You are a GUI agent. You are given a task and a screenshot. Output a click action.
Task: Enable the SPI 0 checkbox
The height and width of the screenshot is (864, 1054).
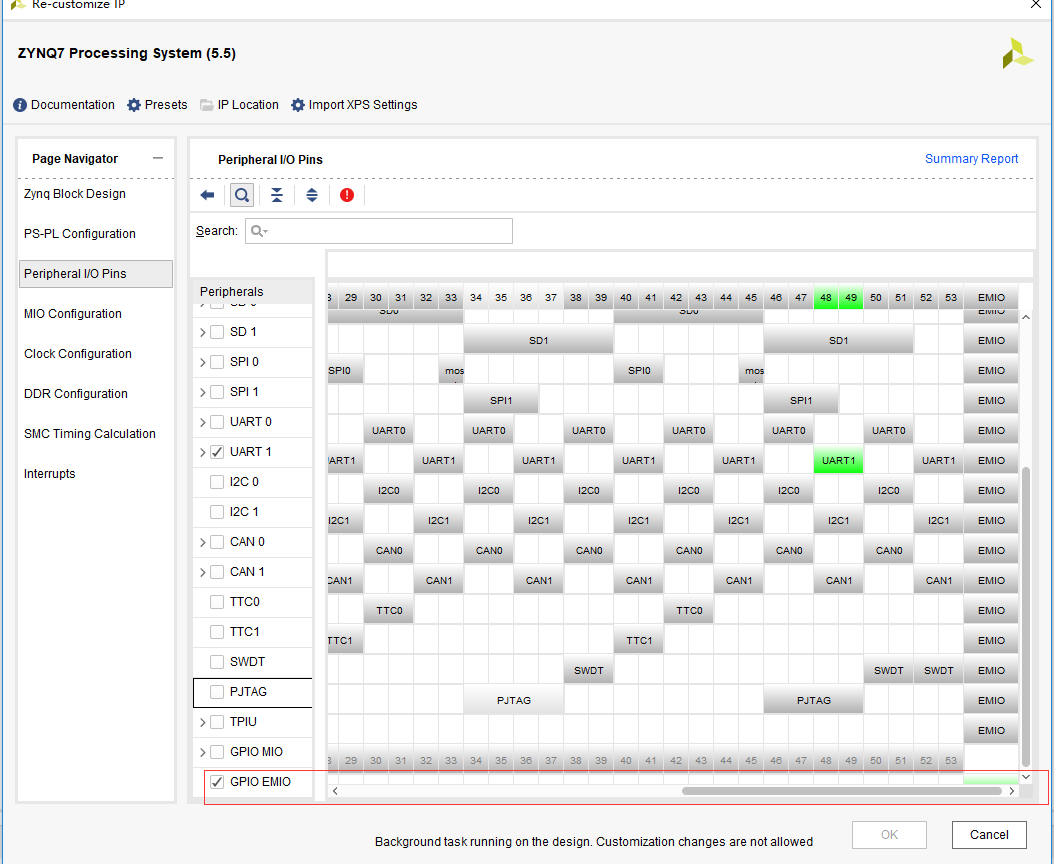(x=216, y=362)
